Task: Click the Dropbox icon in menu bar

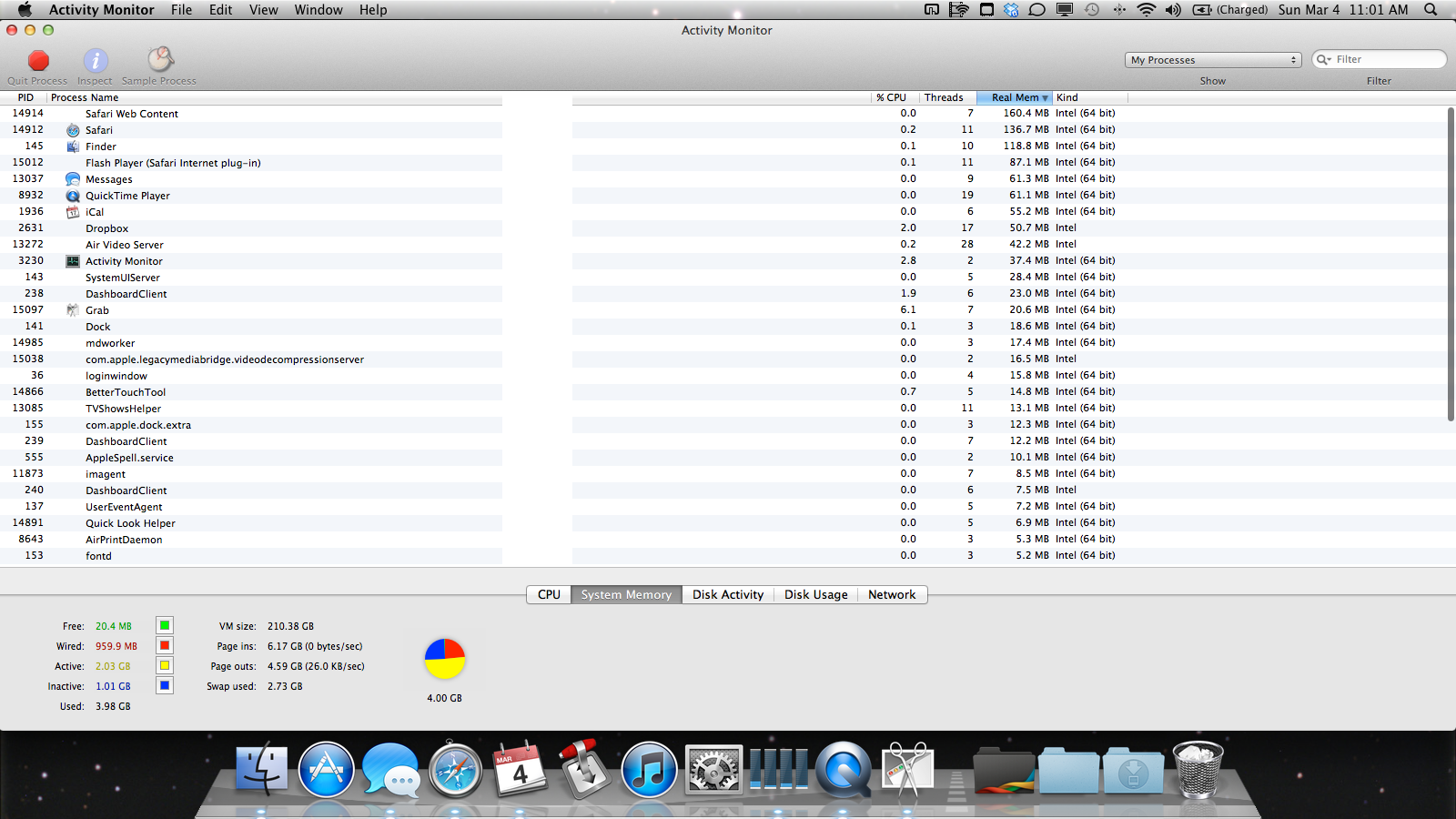Action: coord(1012,9)
